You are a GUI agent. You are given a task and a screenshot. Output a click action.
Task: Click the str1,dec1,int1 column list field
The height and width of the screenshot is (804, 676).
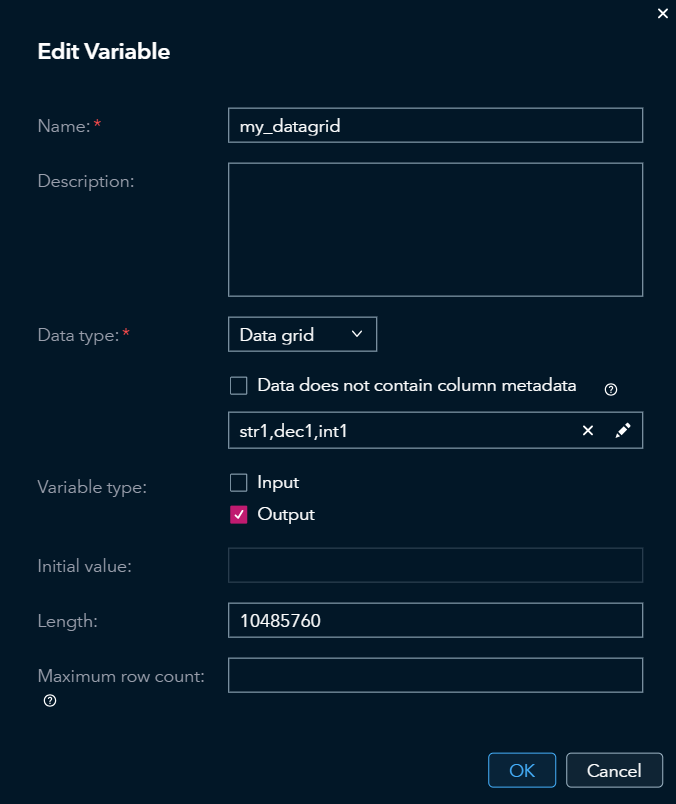(400, 430)
